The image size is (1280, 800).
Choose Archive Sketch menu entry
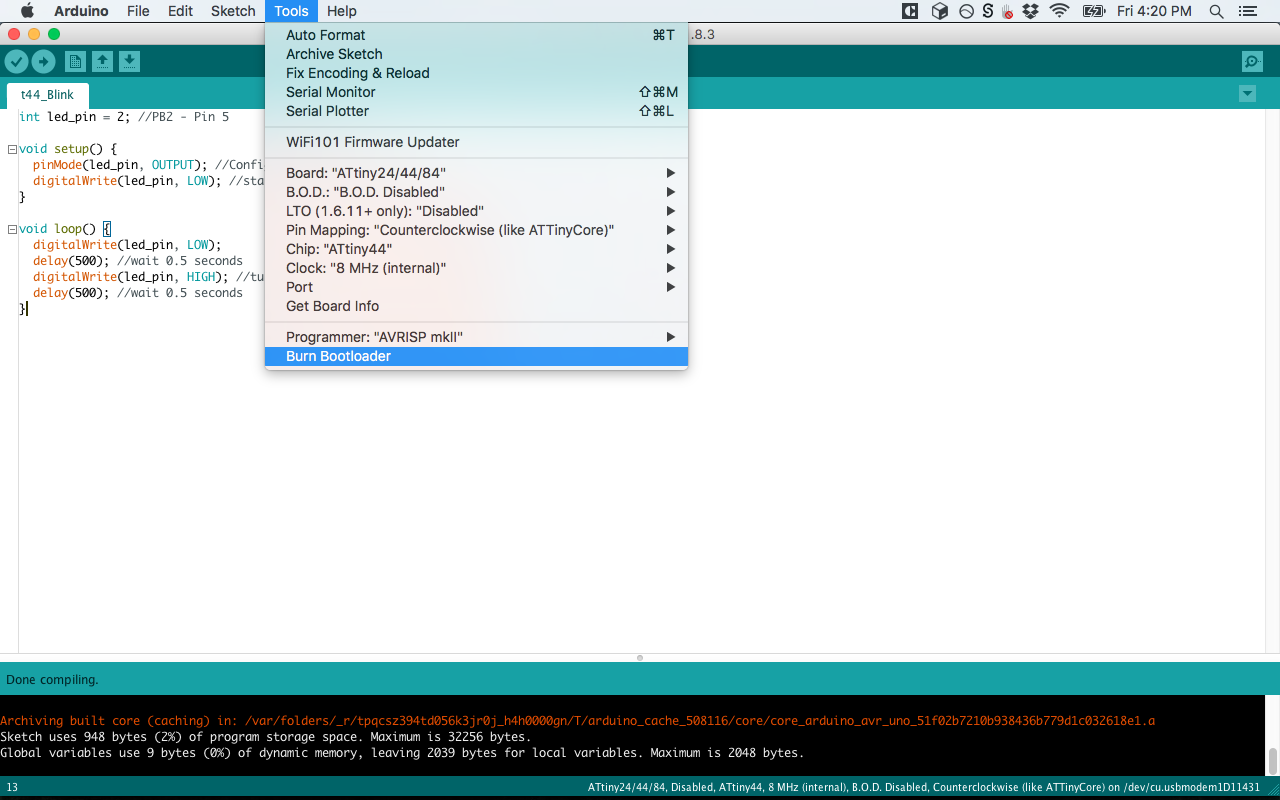(x=476, y=54)
